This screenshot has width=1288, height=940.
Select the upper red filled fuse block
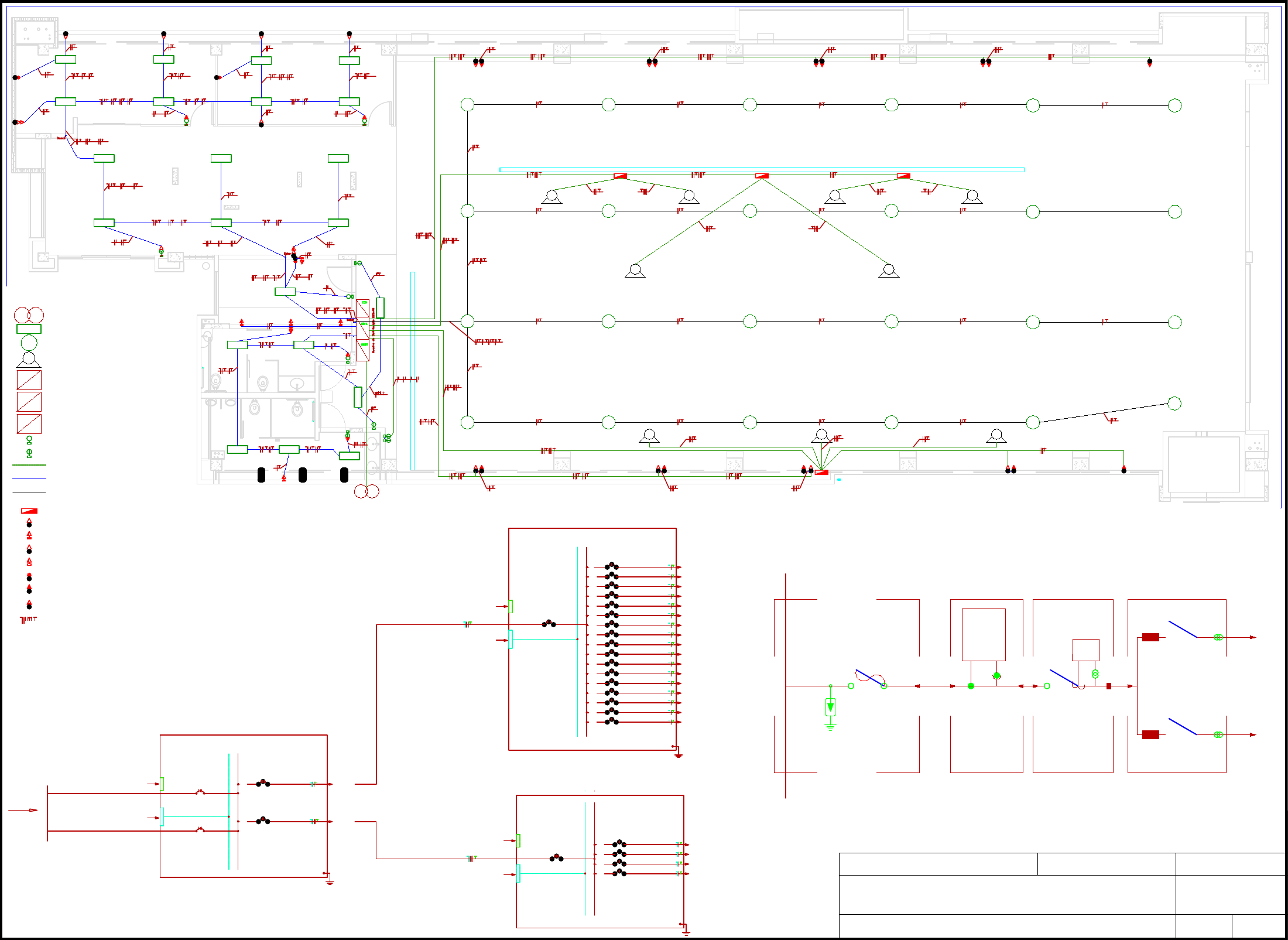pos(1150,637)
